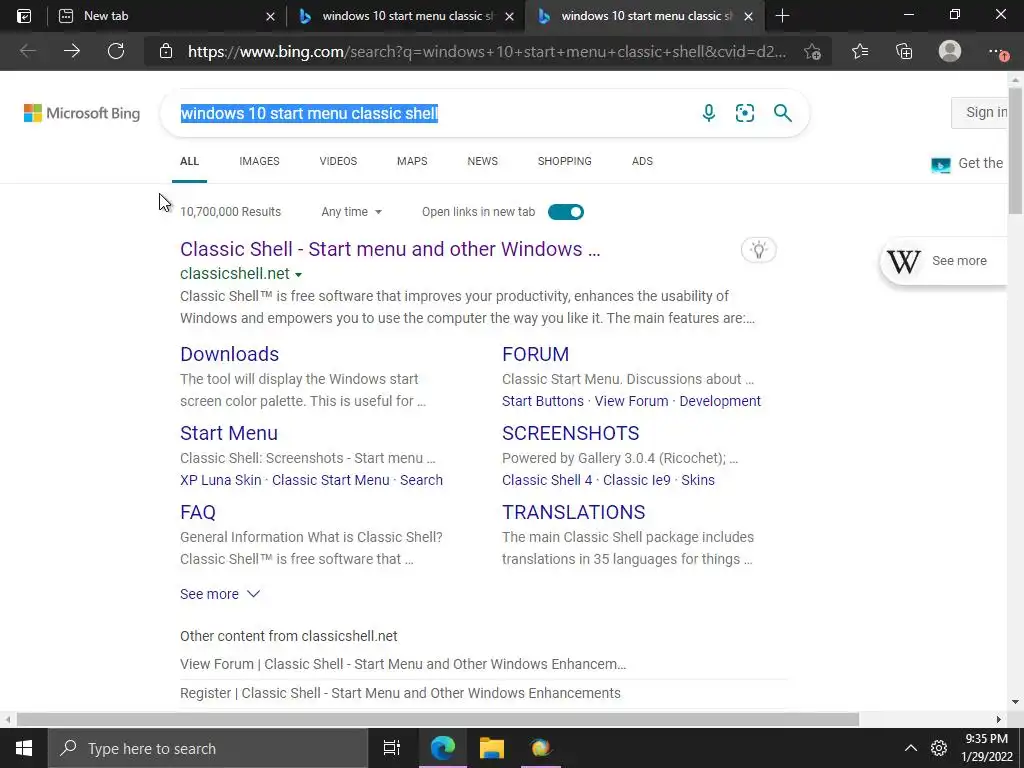
Task: Click the browser Forward arrow
Action: tap(72, 51)
